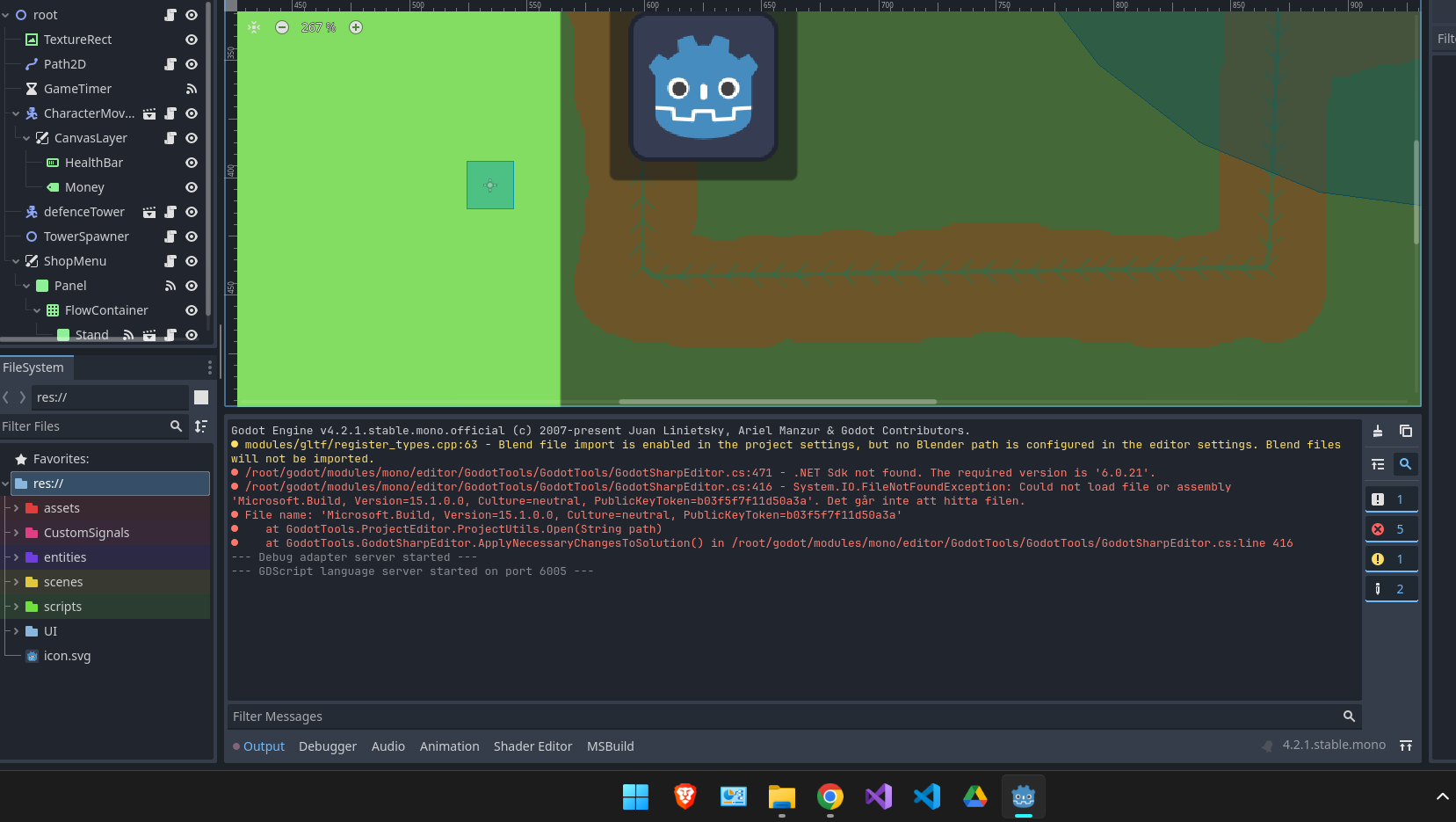This screenshot has width=1456, height=822.
Task: Open defenceTower scene with clapperboard icon
Action: tap(149, 212)
